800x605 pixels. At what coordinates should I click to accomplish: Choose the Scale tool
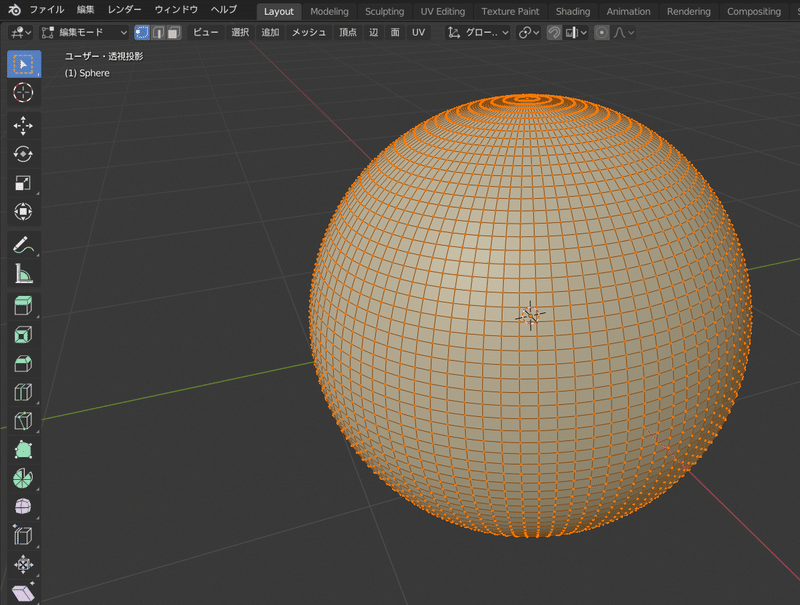pos(23,183)
